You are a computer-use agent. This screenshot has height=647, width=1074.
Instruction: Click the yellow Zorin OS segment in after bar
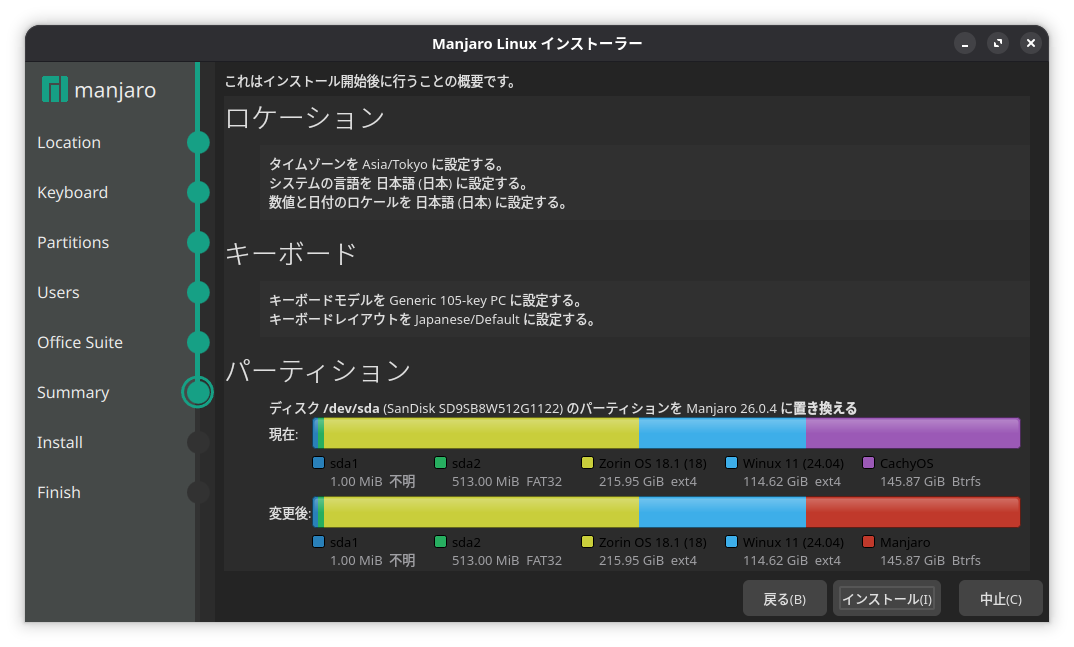pyautogui.click(x=482, y=512)
